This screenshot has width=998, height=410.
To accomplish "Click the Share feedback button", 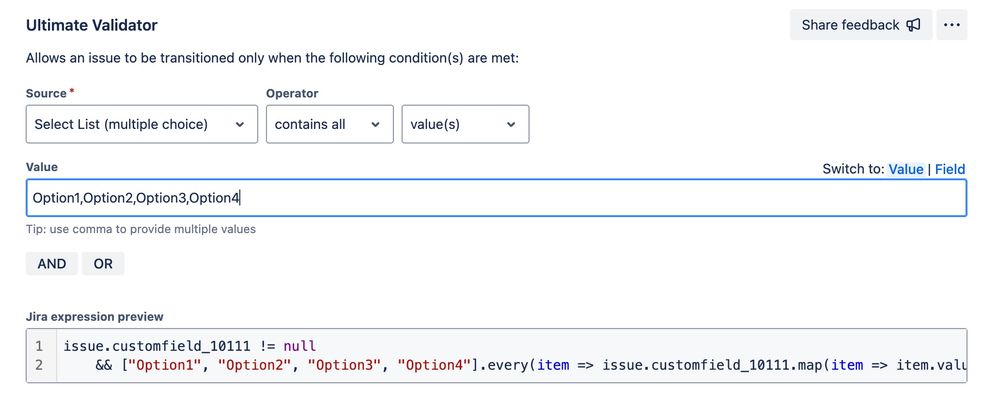I will click(x=861, y=25).
